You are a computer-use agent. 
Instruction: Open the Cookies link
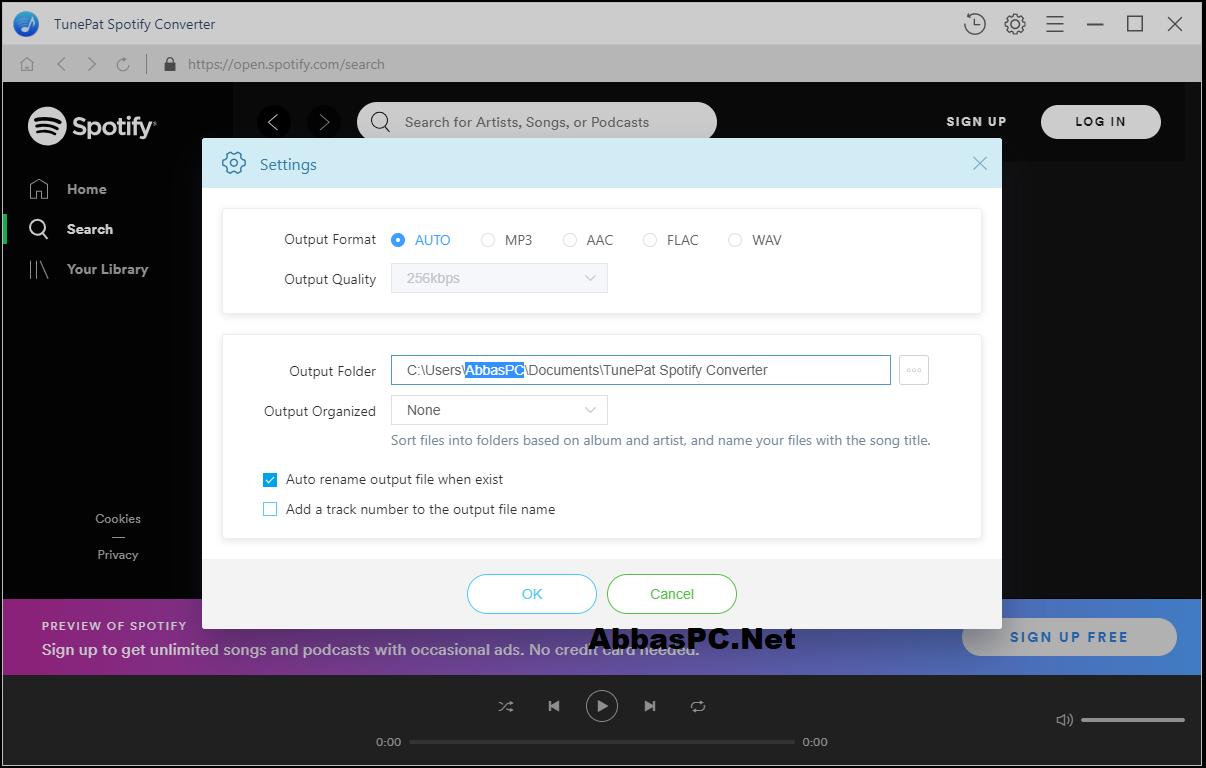pos(118,519)
